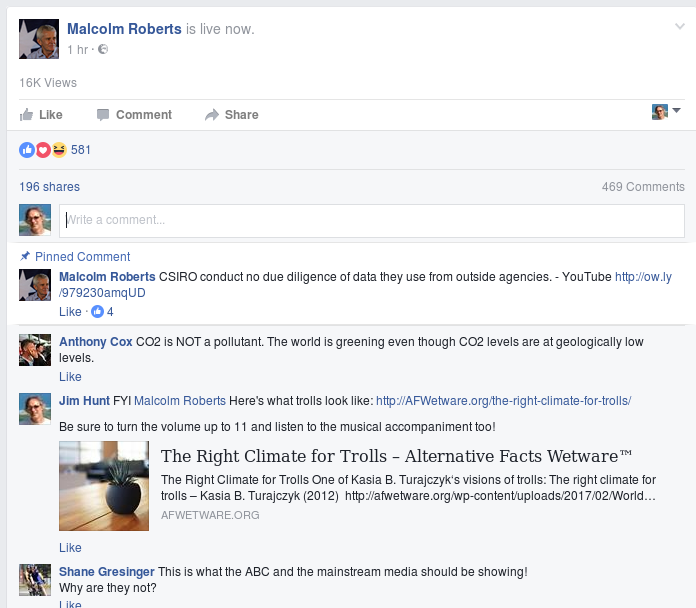
Task: Click Jim Hunt's avatar beside his comment
Action: [x=35, y=409]
